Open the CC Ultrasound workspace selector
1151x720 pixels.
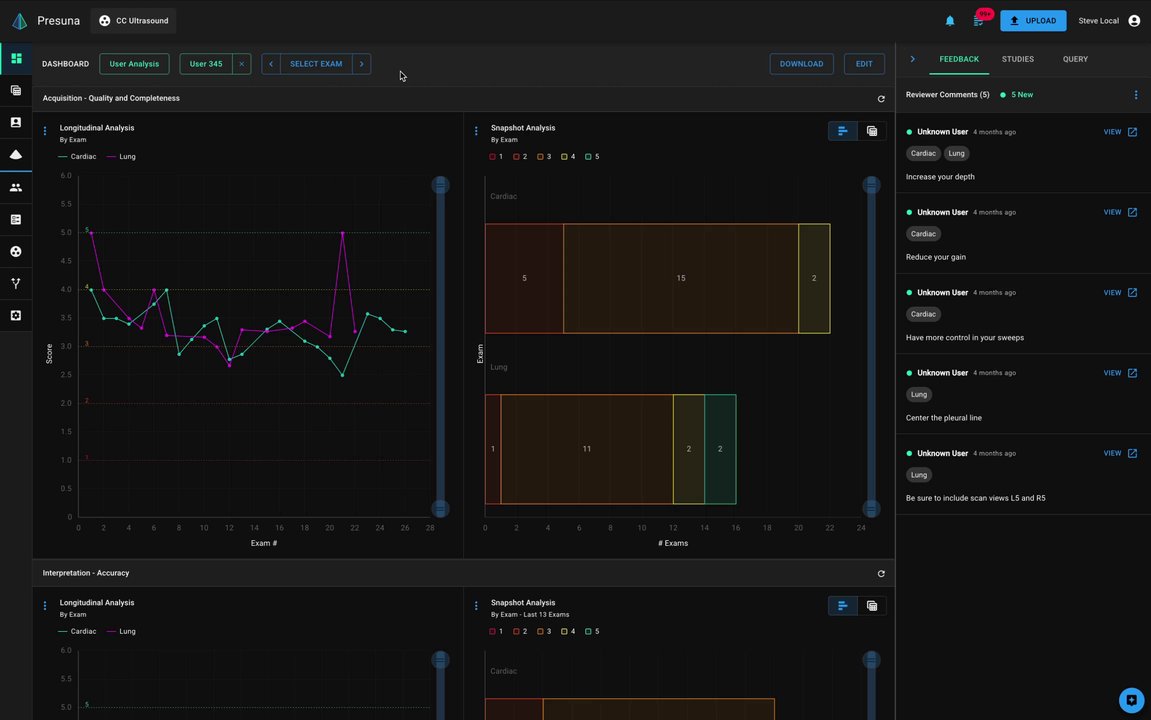point(134,21)
